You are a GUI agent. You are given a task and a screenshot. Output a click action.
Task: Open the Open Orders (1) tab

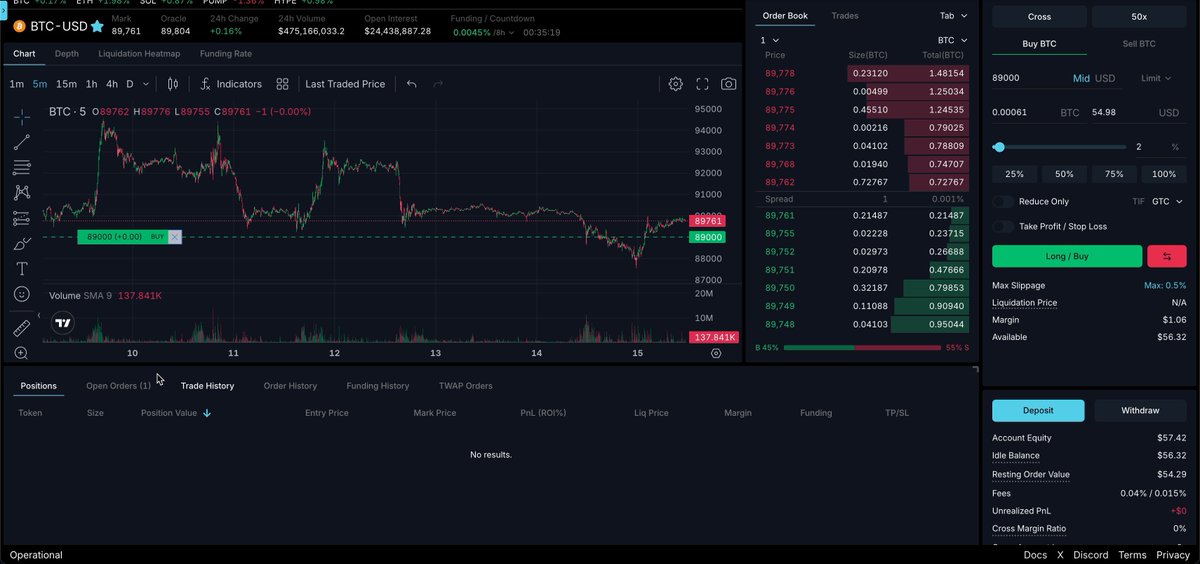118,385
